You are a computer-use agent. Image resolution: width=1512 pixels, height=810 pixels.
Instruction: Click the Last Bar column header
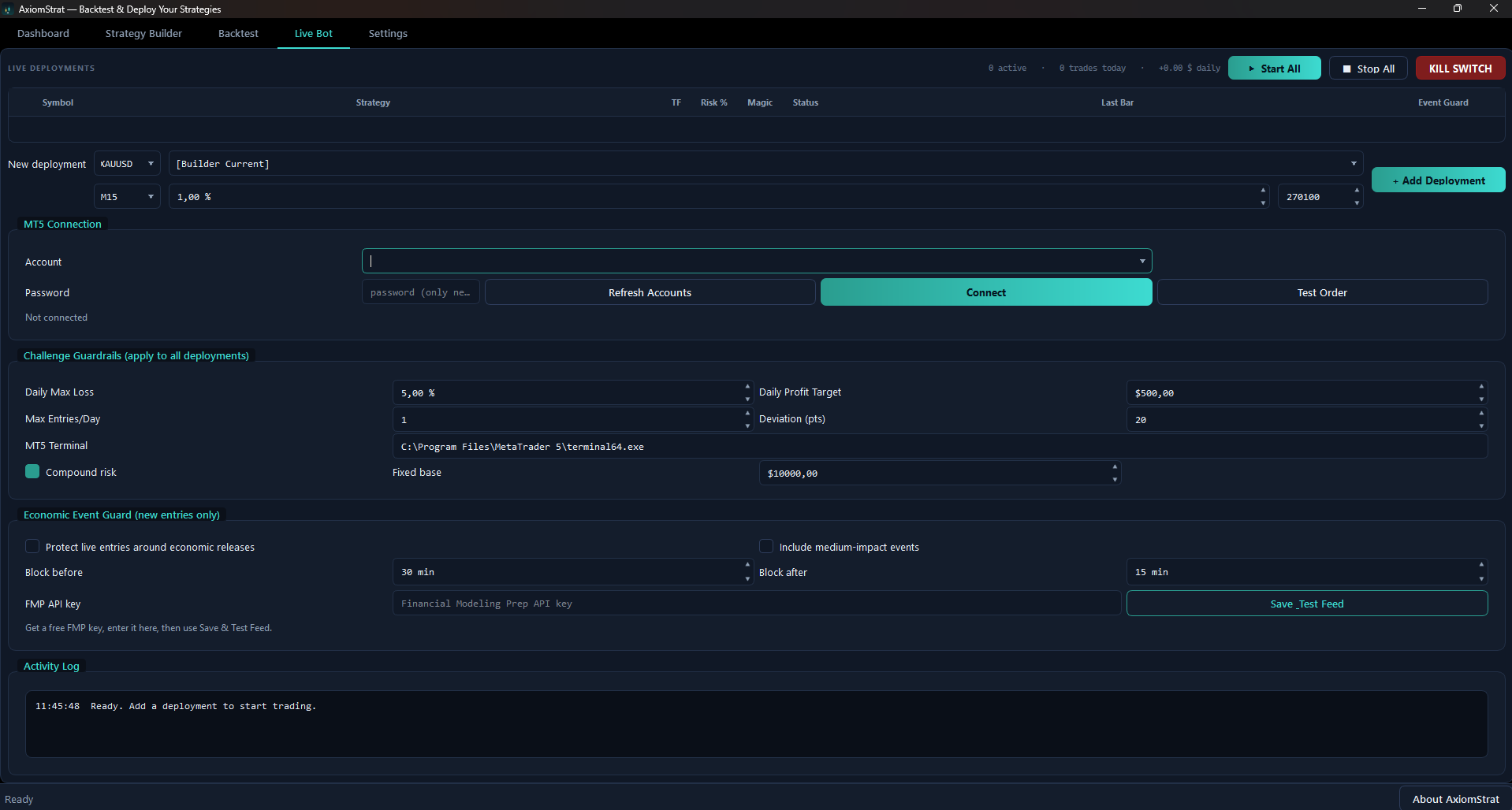coord(1117,102)
